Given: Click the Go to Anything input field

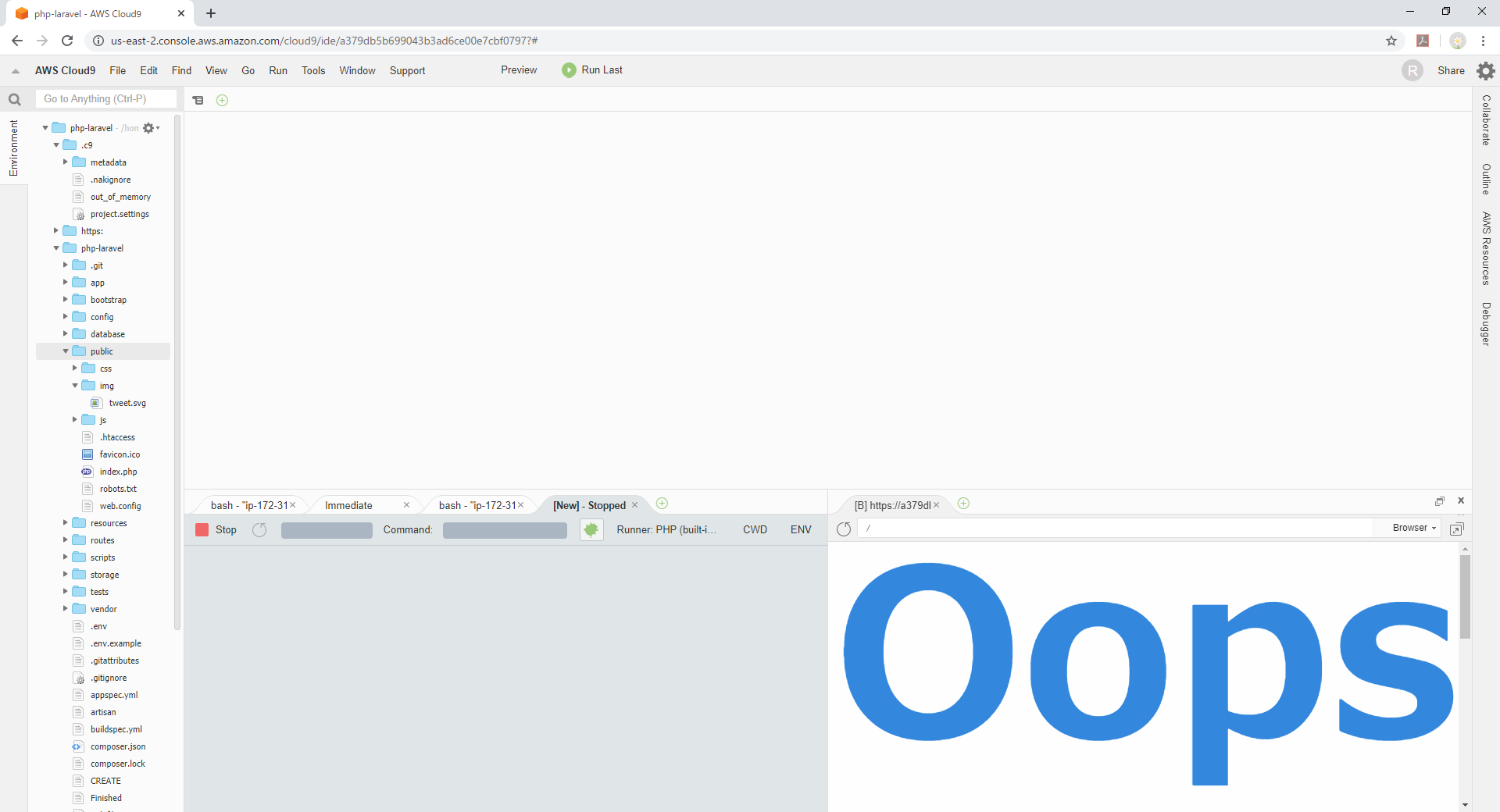Looking at the screenshot, I should 106,99.
